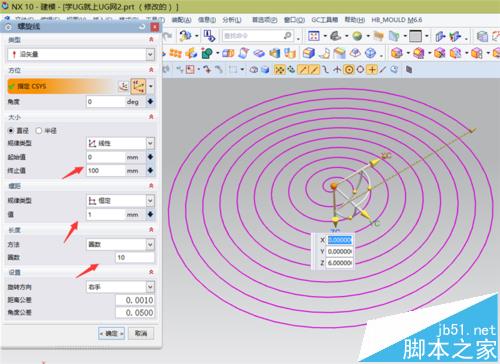This screenshot has width=500, height=364.
Task: Click the snap end point icon
Action: [x=303, y=69]
